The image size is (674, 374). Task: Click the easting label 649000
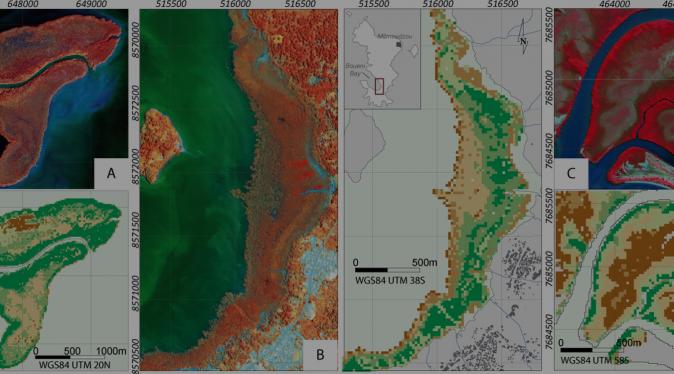coord(91,4)
